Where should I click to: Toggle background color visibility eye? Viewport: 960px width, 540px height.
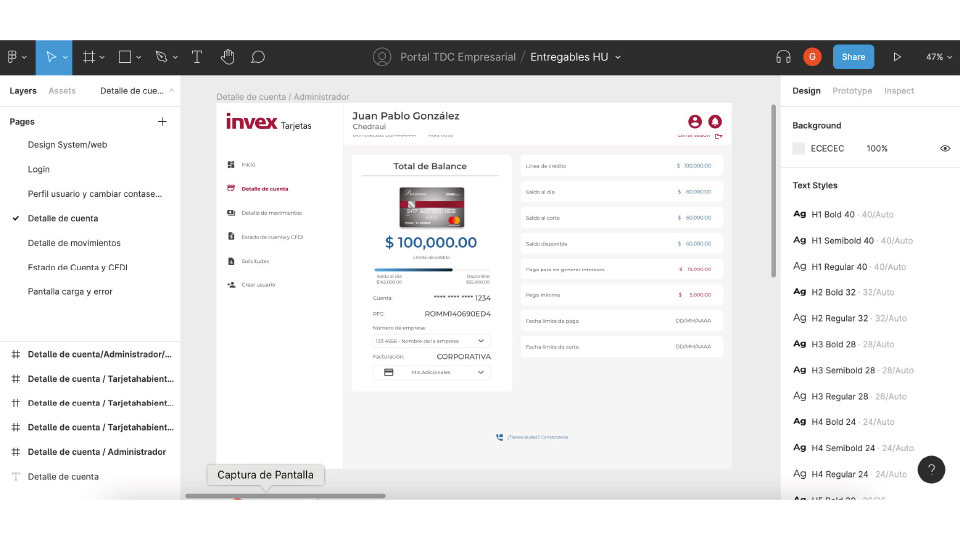pyautogui.click(x=945, y=148)
